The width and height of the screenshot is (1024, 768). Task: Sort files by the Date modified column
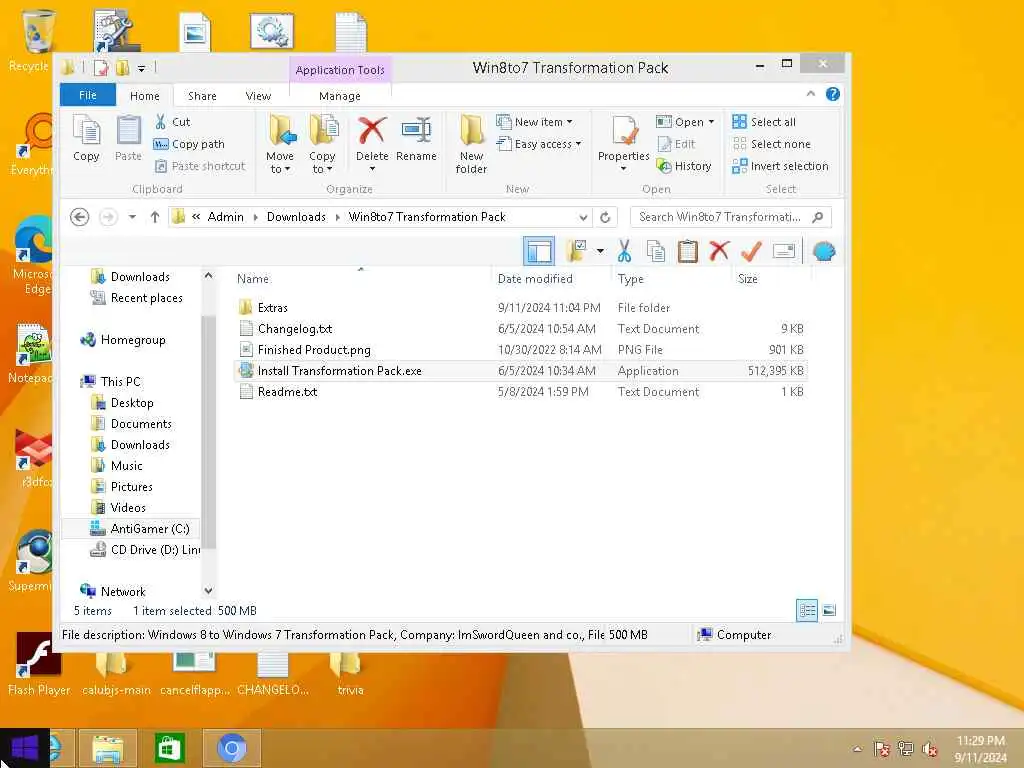pyautogui.click(x=535, y=279)
